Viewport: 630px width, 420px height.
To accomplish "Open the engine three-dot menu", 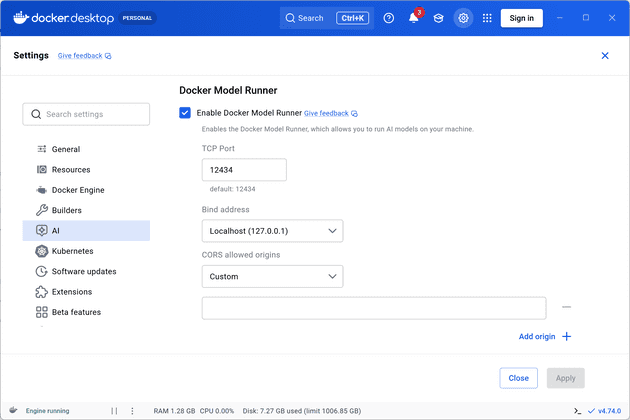I will (132, 411).
